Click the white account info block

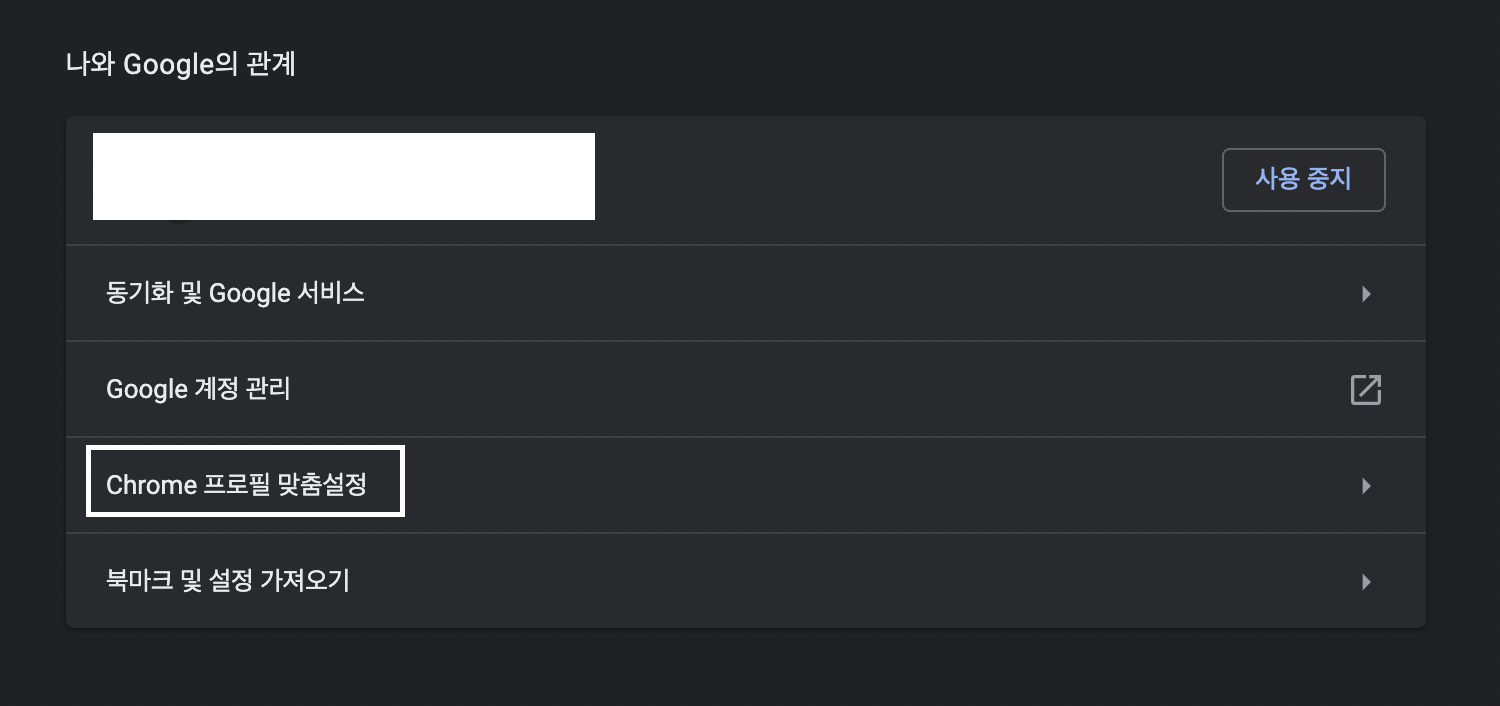[344, 176]
